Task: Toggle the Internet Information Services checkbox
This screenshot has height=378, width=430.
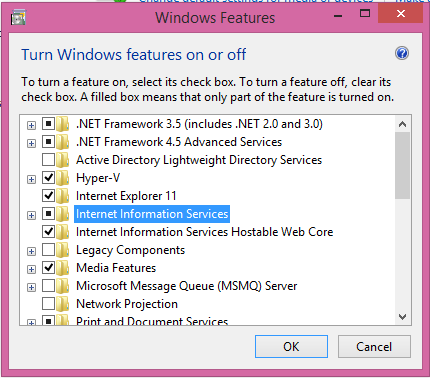Action: tap(48, 214)
